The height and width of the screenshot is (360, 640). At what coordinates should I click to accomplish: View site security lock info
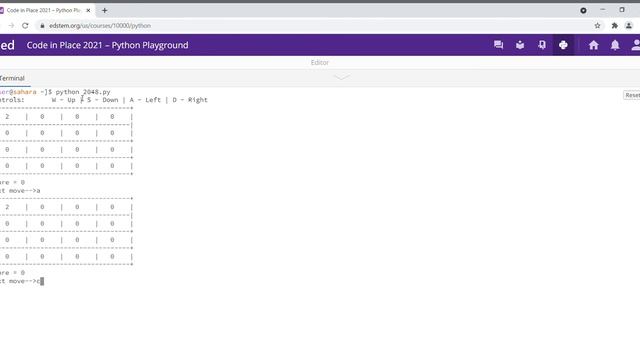coord(42,26)
